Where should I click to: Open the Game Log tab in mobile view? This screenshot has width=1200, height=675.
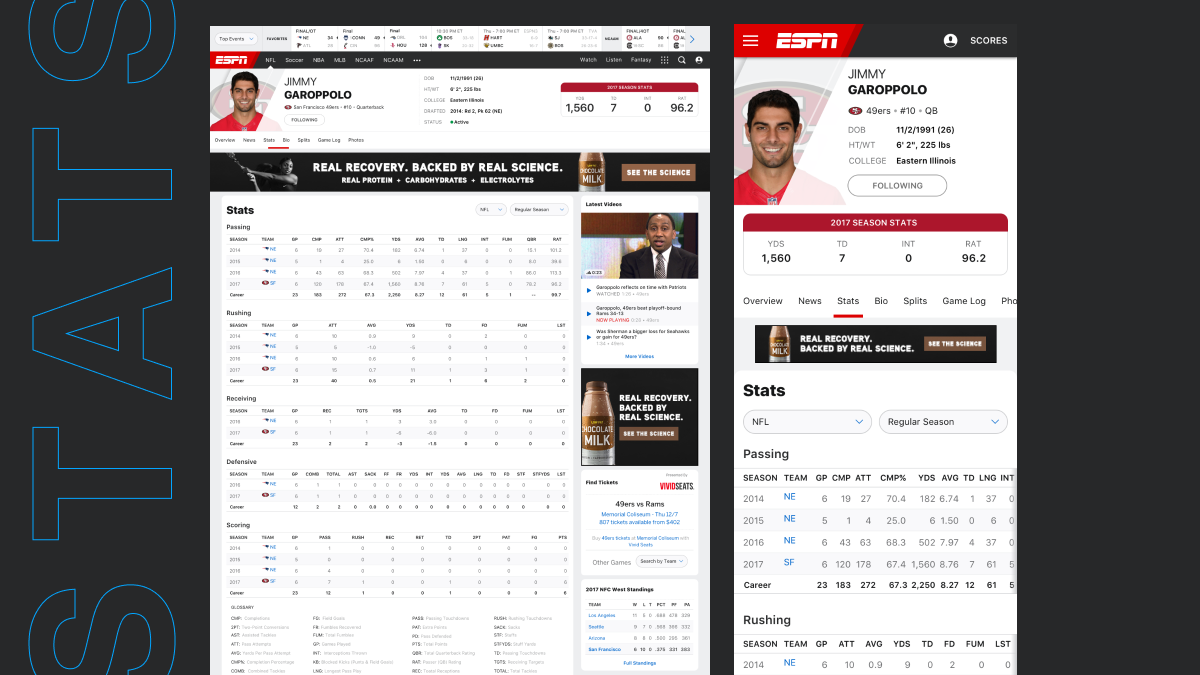click(964, 301)
